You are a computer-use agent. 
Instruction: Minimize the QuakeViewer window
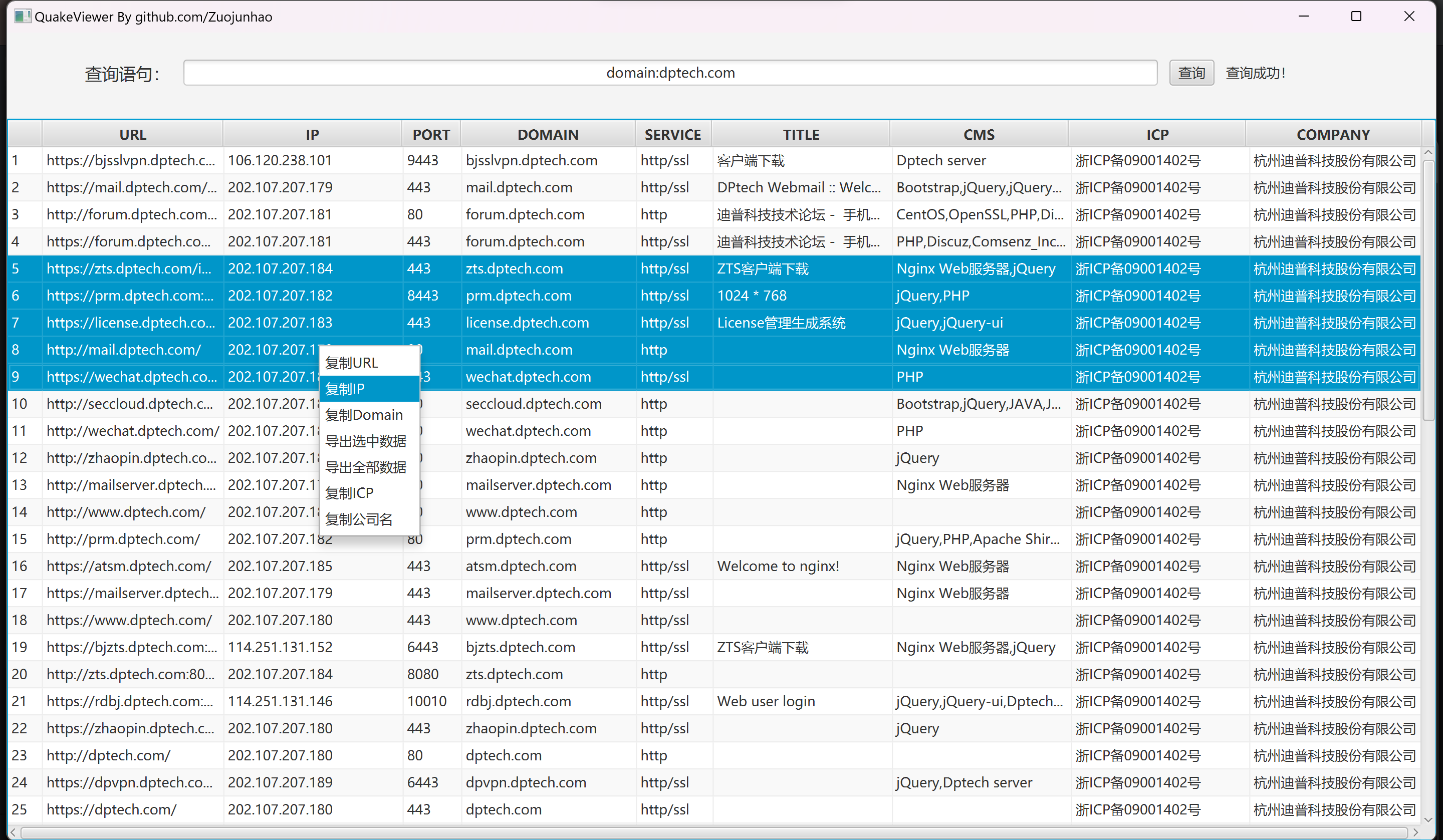1304,16
